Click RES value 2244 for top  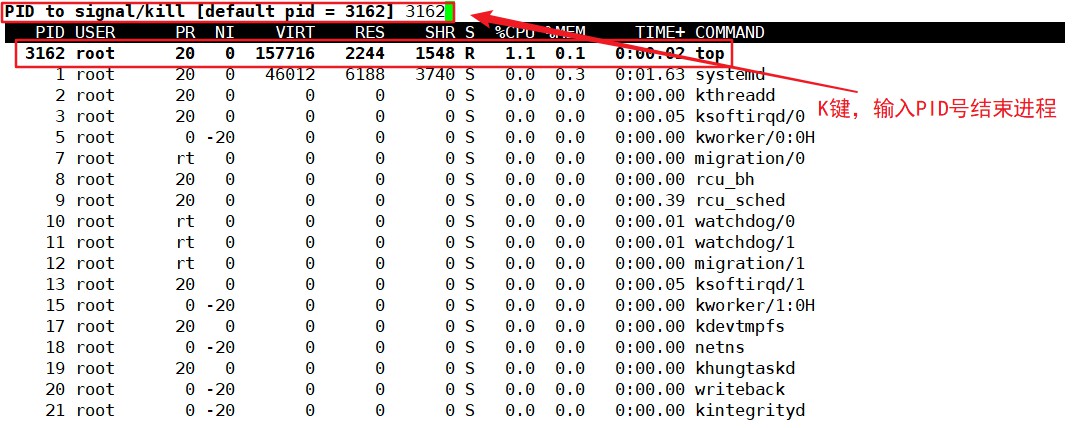click(x=365, y=53)
